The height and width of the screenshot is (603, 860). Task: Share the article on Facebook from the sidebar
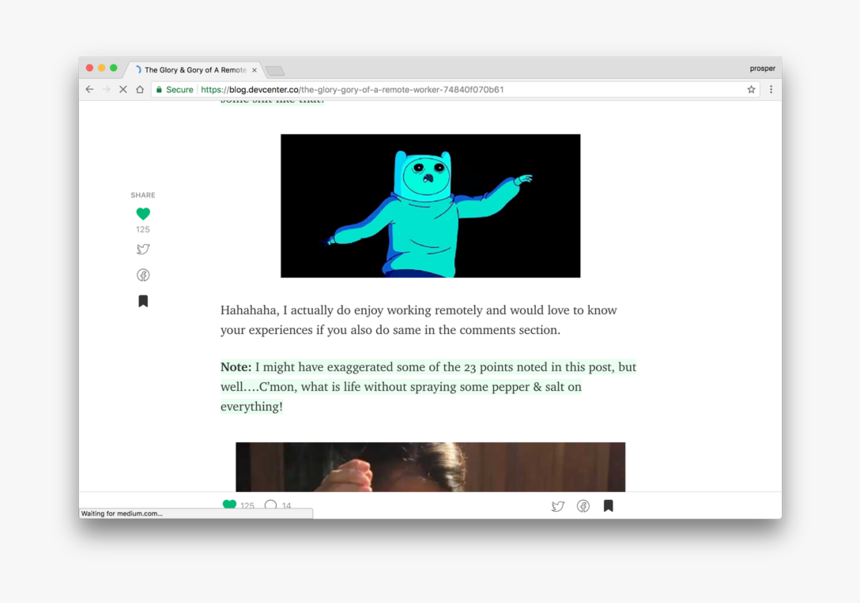pos(143,274)
